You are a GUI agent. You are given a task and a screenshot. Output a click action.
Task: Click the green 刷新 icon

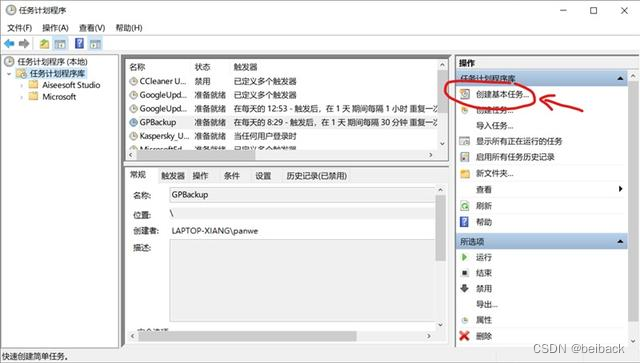465,206
